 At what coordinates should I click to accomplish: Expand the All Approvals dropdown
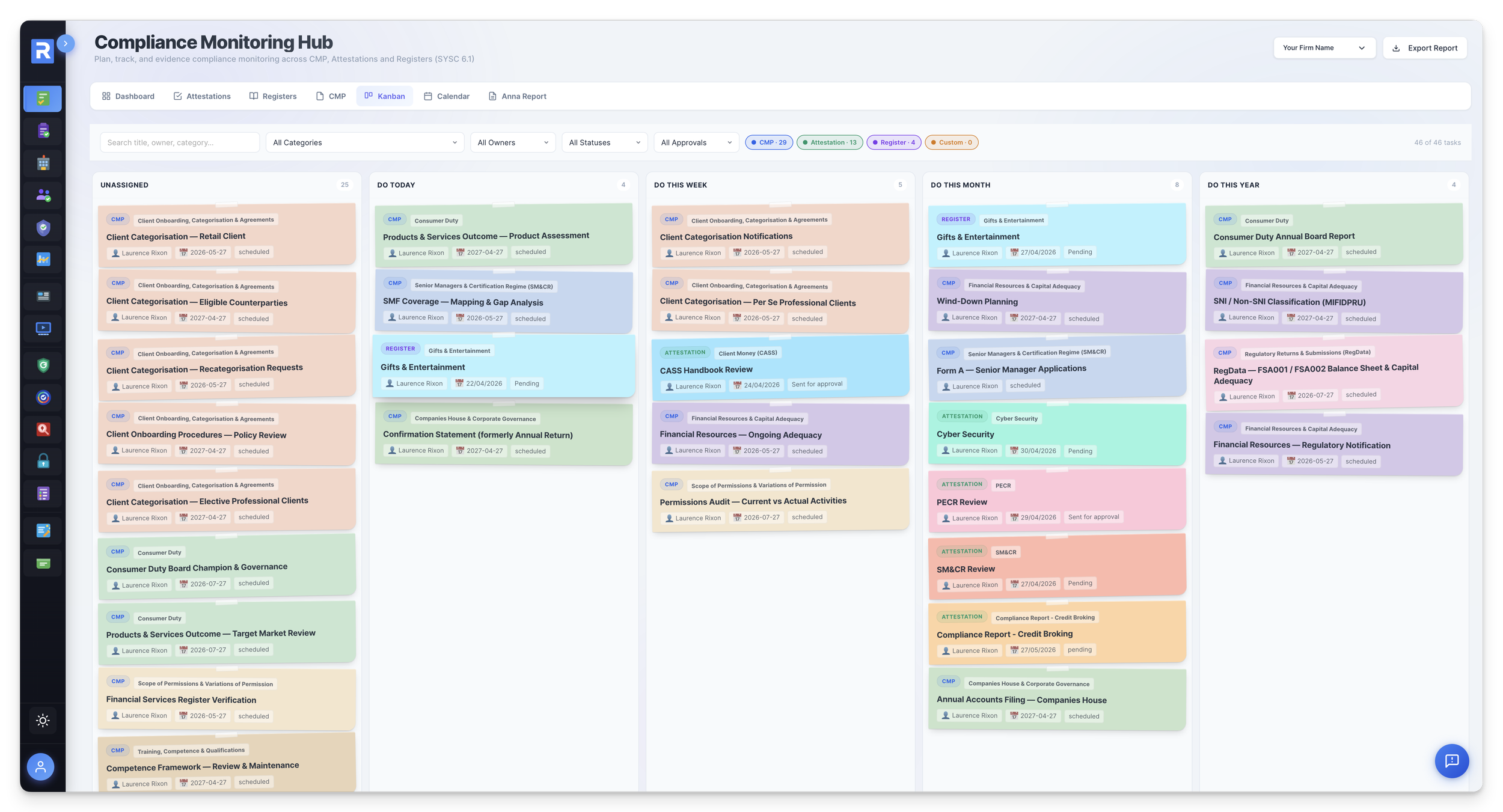(x=696, y=142)
